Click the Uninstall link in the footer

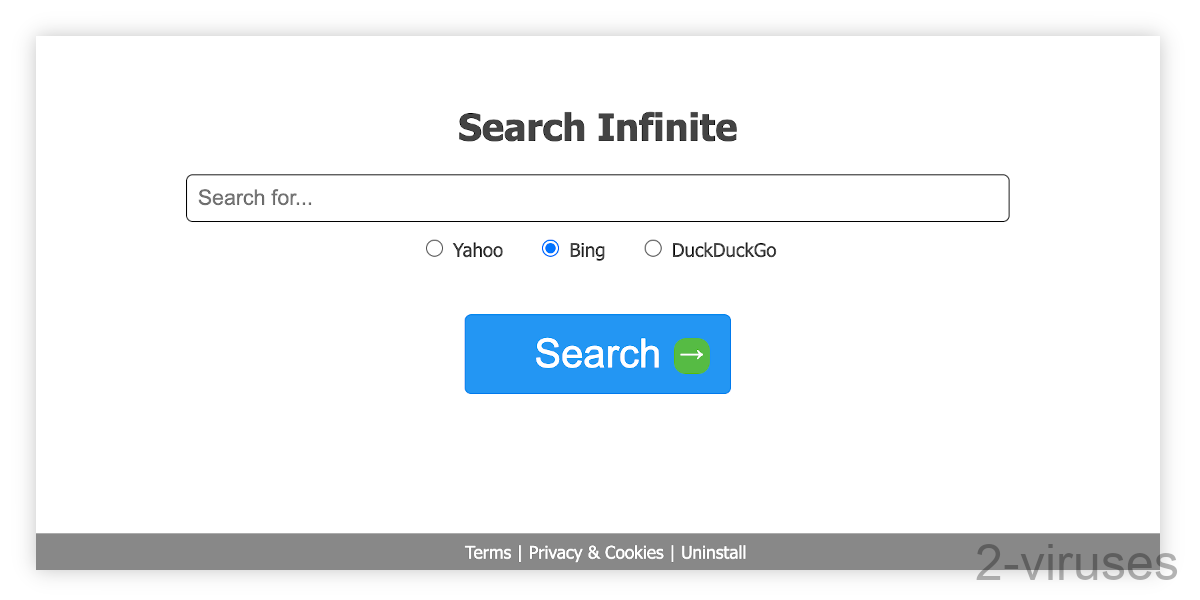tap(713, 552)
